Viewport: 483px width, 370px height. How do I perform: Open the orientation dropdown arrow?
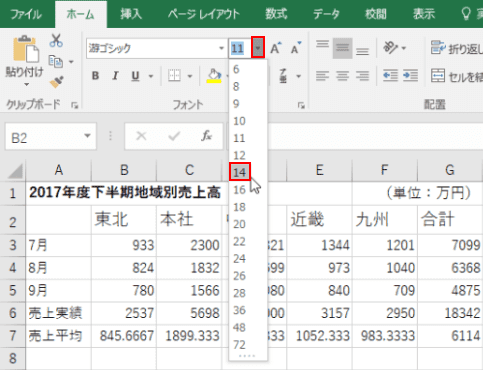click(404, 48)
